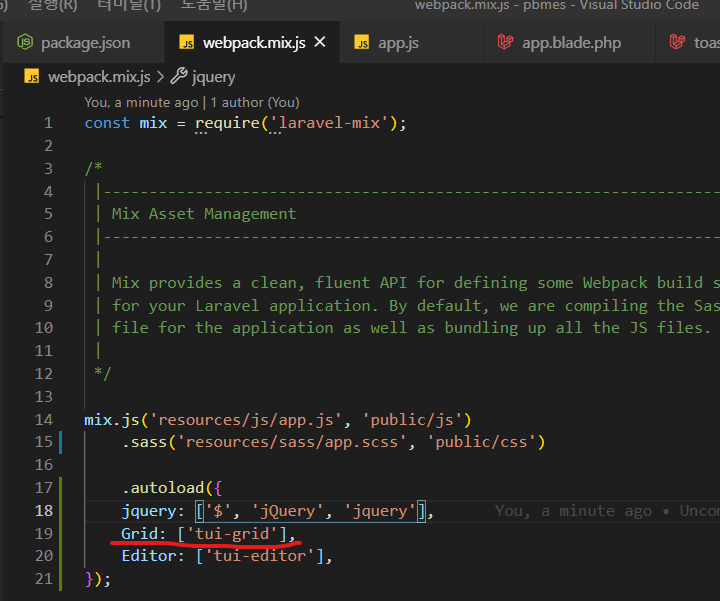This screenshot has height=601, width=720.
Task: Open the author CodeLens annotation
Action: (191, 102)
